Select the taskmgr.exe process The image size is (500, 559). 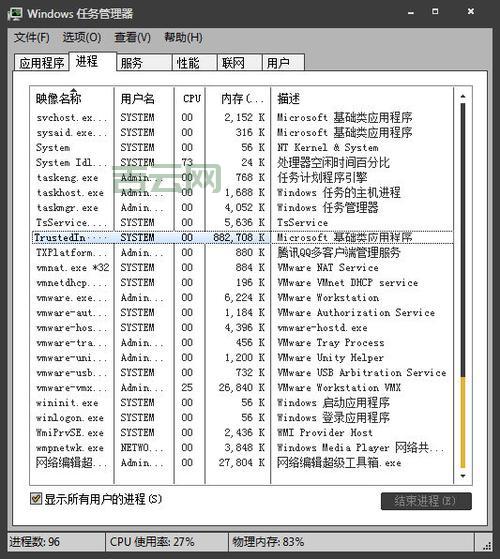click(242, 207)
